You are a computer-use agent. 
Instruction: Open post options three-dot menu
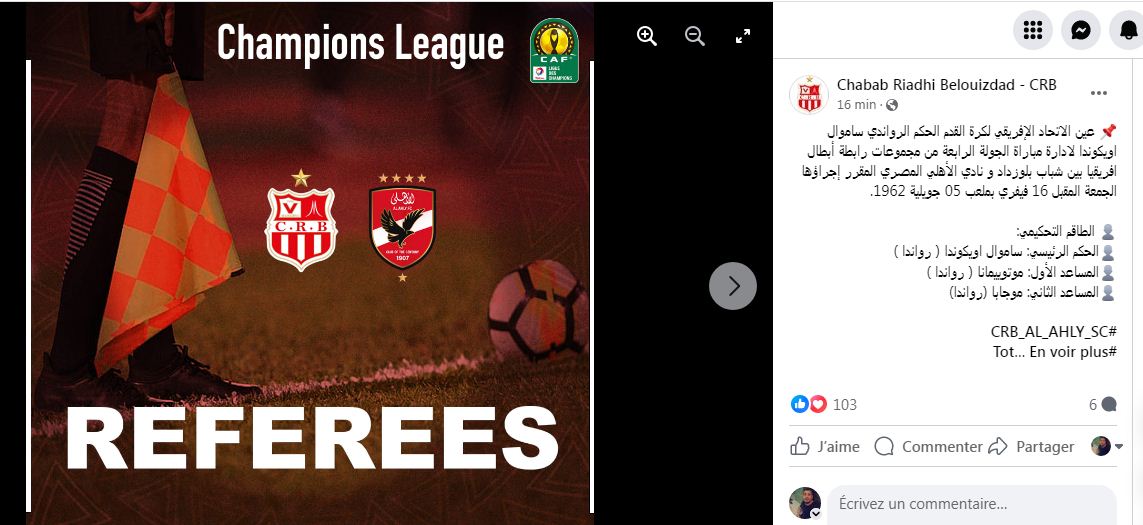(x=1099, y=93)
